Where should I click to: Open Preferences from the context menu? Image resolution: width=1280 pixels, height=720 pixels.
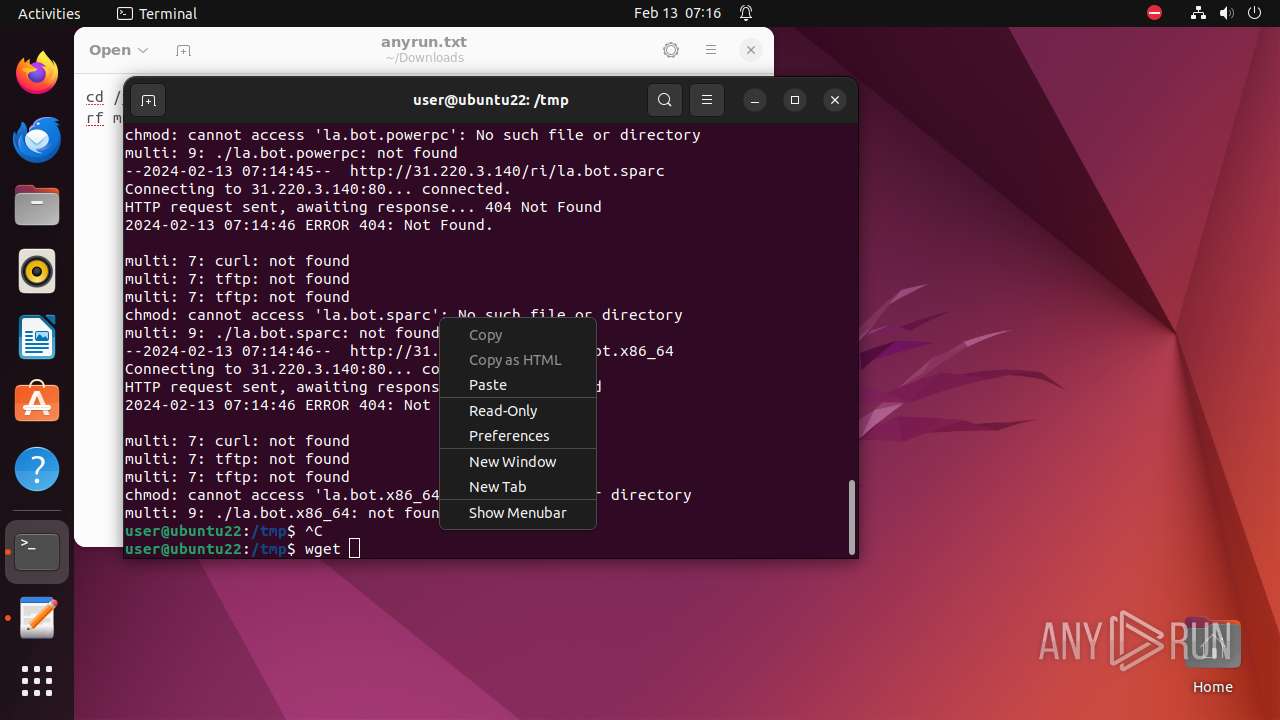[518, 436]
